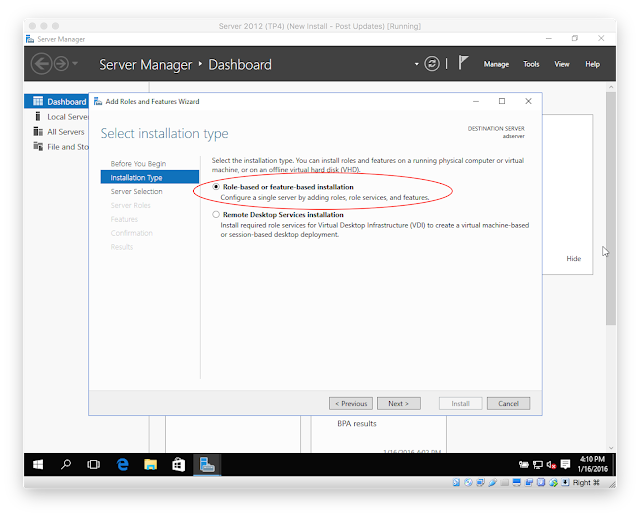Open Task View from the taskbar
The height and width of the screenshot is (517, 640).
93,465
